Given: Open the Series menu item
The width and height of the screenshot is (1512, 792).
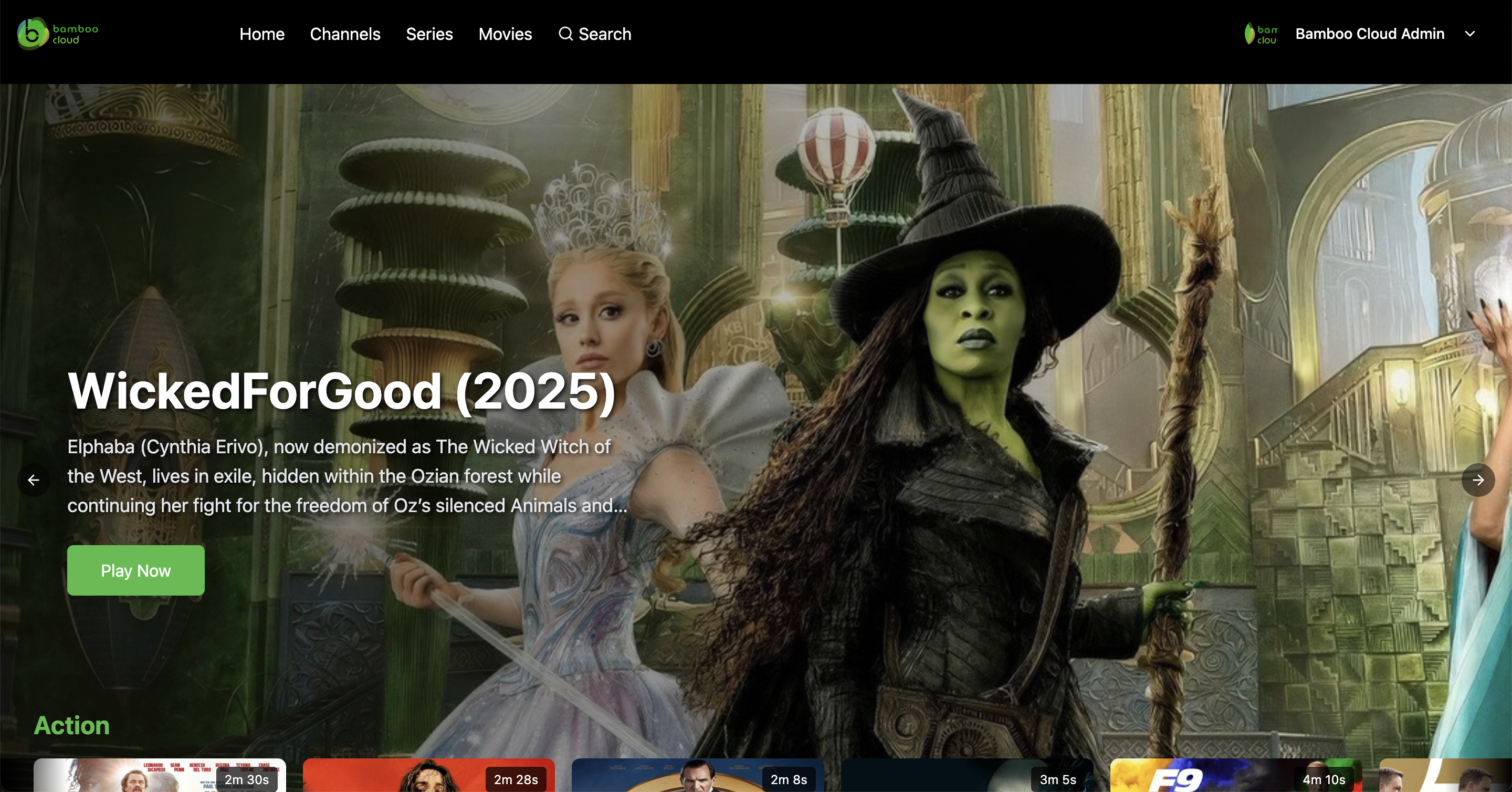Looking at the screenshot, I should click(x=429, y=34).
